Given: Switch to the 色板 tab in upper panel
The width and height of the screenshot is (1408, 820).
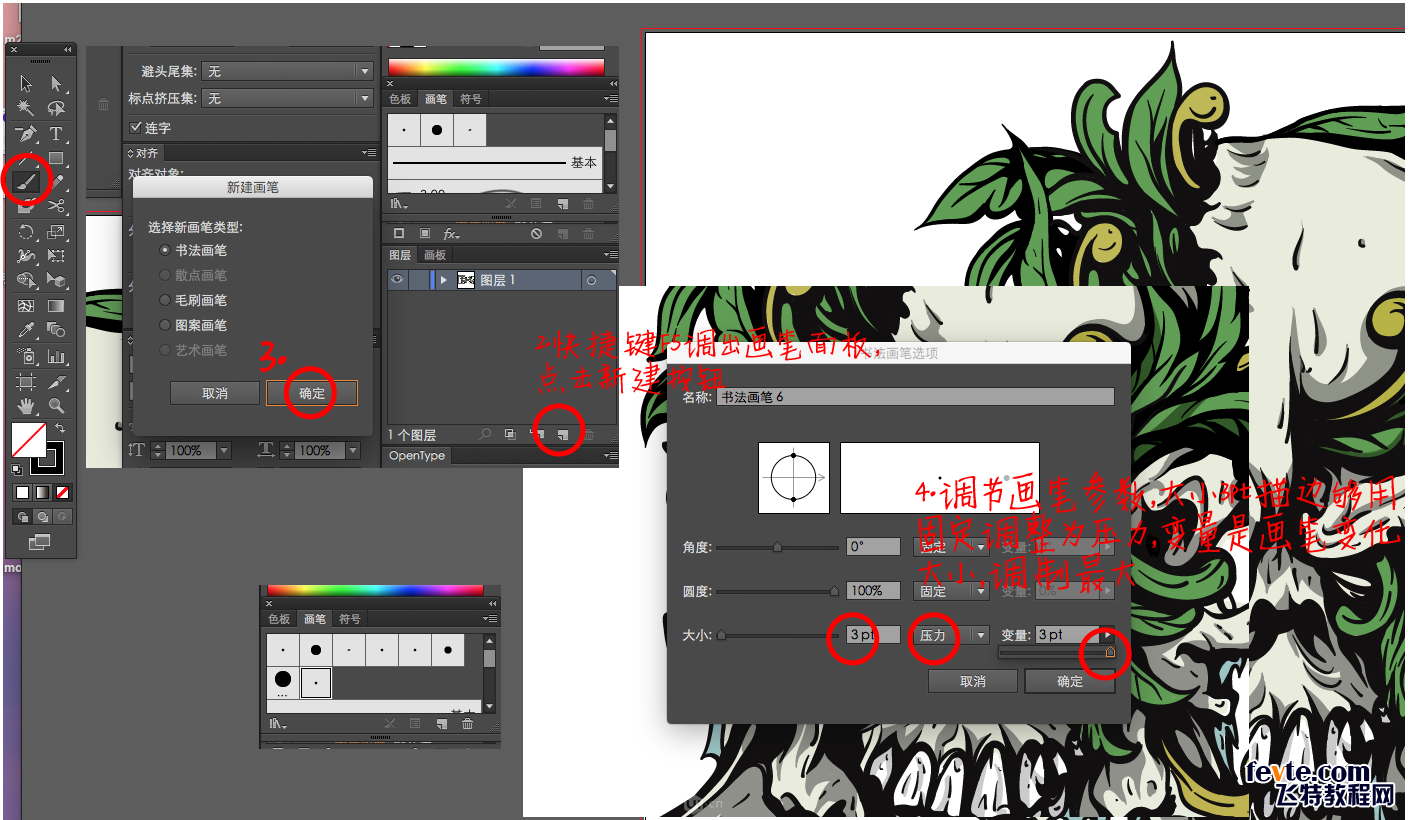Looking at the screenshot, I should pyautogui.click(x=401, y=99).
